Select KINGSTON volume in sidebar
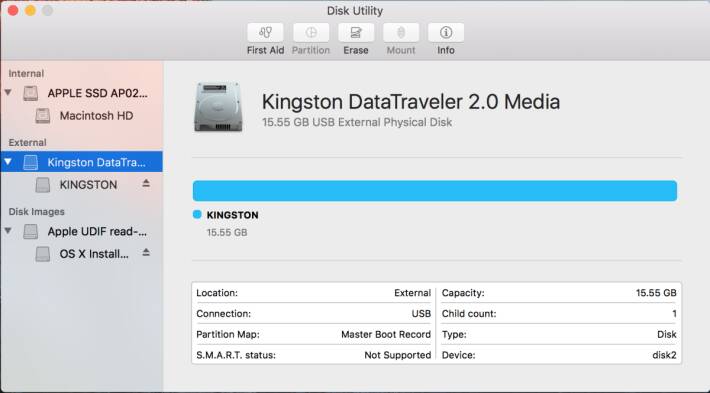710x393 pixels. [x=82, y=185]
